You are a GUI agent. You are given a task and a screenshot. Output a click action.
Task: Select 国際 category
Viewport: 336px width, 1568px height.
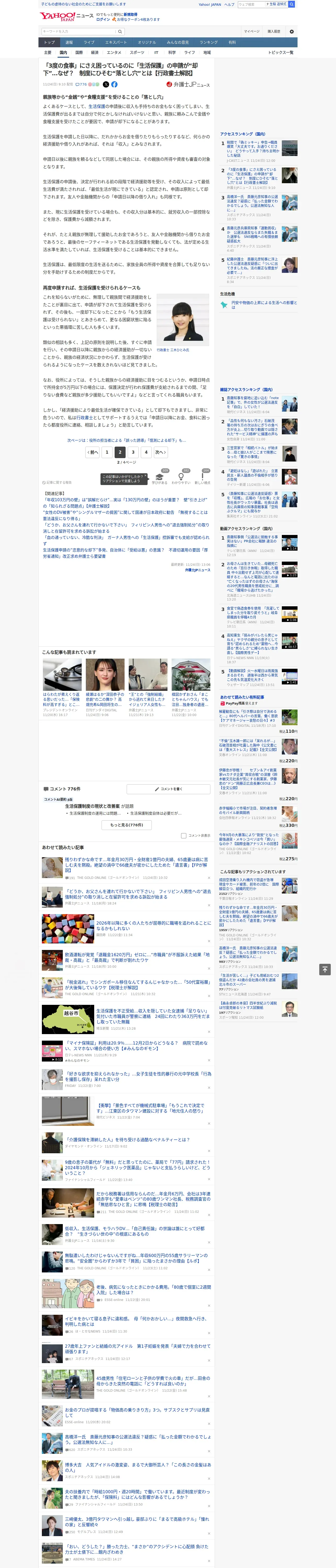coord(79,52)
